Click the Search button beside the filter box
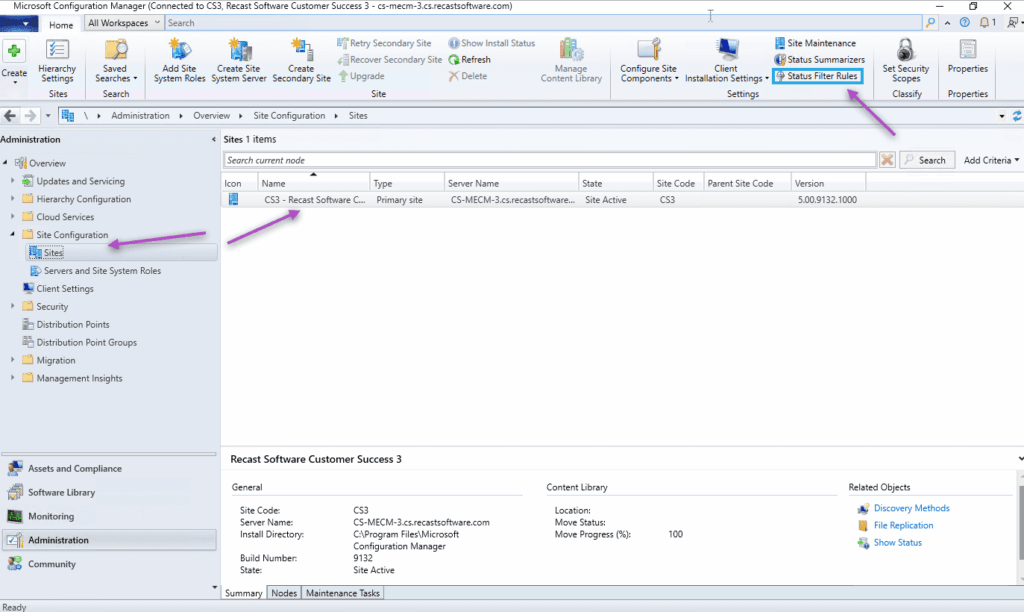1024x612 pixels. pos(924,160)
